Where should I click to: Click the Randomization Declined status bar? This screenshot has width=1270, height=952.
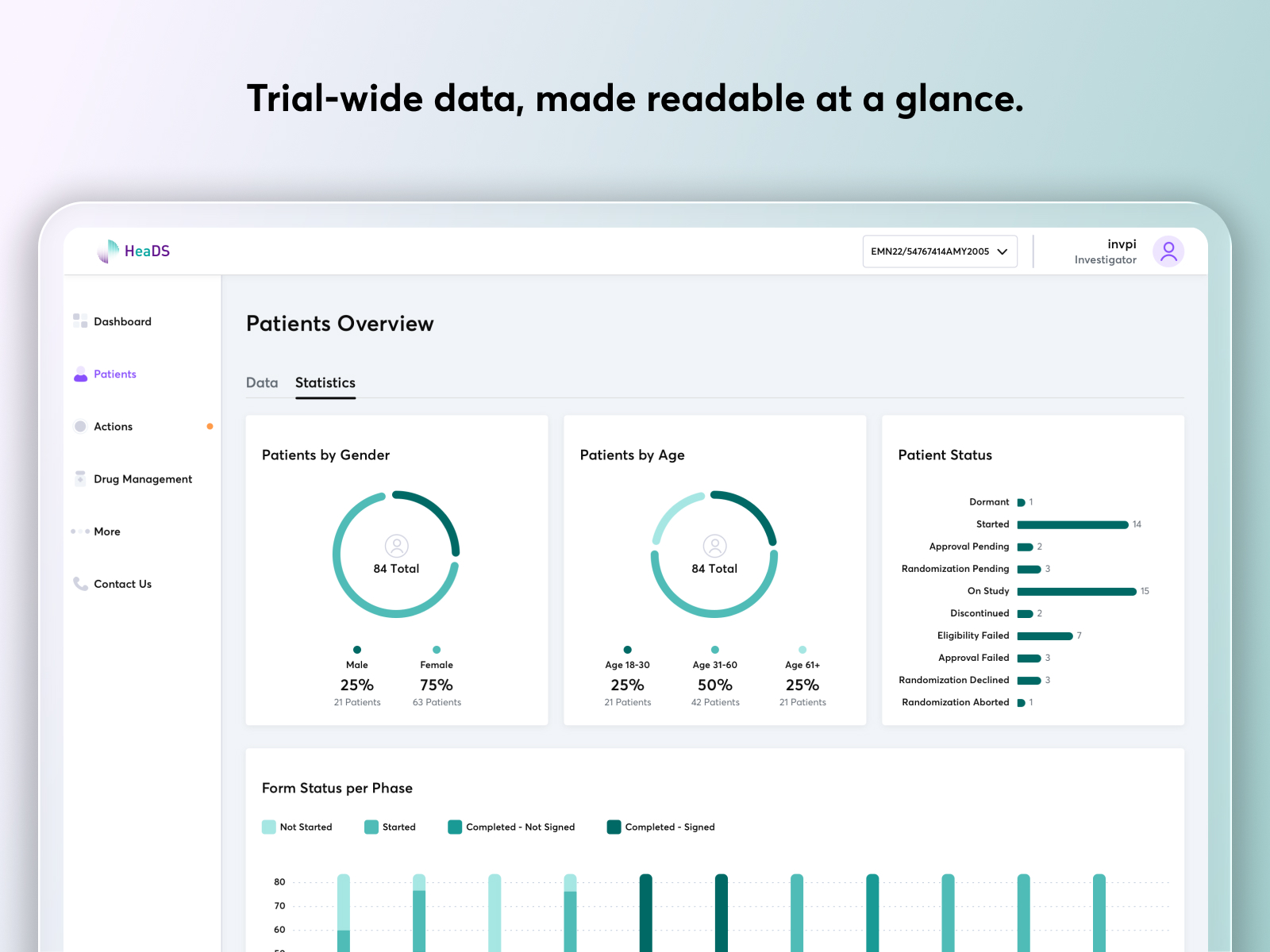pos(1029,680)
